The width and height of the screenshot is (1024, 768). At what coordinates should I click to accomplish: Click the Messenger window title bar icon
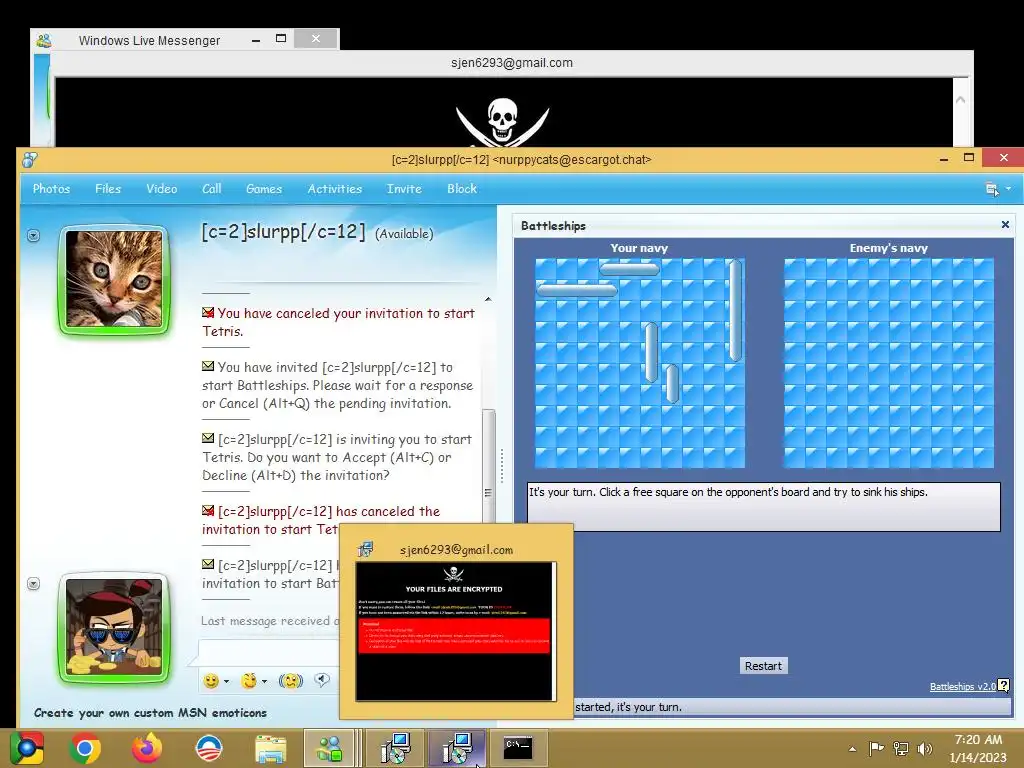pyautogui.click(x=44, y=40)
